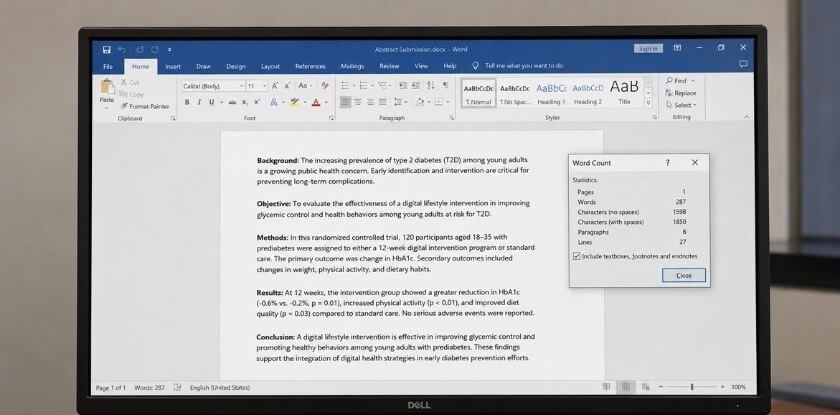This screenshot has width=840, height=415.
Task: Click the Increase Indent icon
Action: 416,86
